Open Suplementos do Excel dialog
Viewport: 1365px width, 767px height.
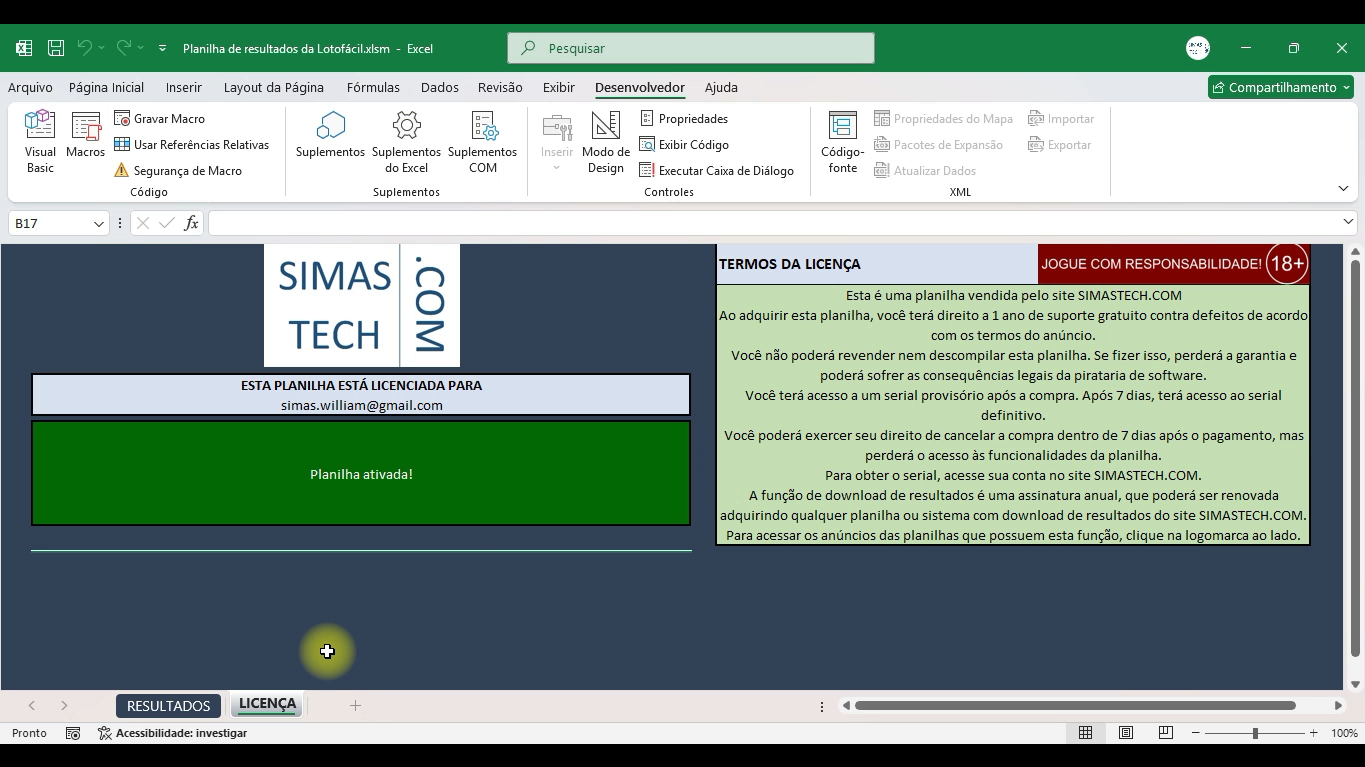tap(406, 143)
